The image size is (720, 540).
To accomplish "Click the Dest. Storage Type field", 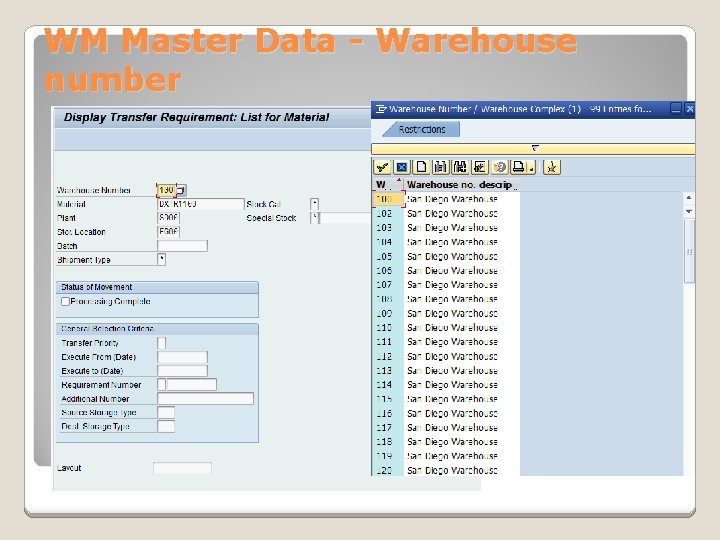I will [x=166, y=427].
